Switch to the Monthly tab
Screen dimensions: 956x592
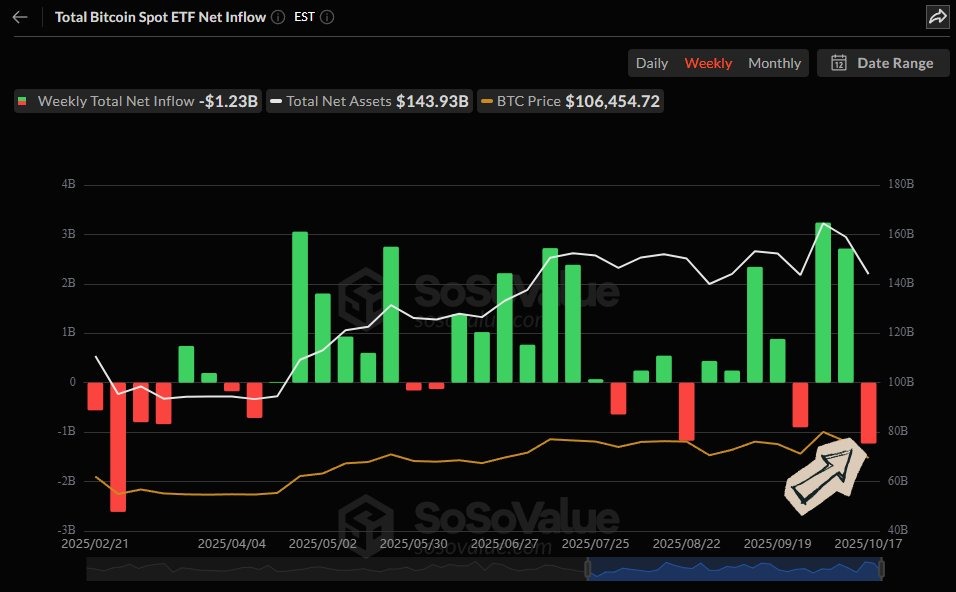tap(774, 62)
